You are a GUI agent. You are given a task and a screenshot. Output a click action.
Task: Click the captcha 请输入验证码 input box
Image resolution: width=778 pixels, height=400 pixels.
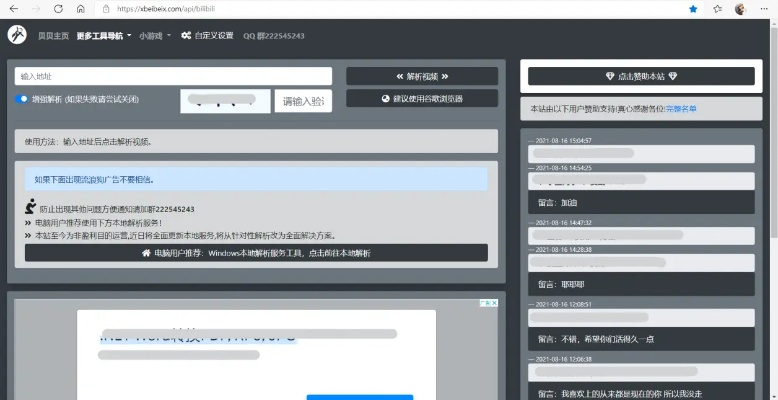point(304,100)
